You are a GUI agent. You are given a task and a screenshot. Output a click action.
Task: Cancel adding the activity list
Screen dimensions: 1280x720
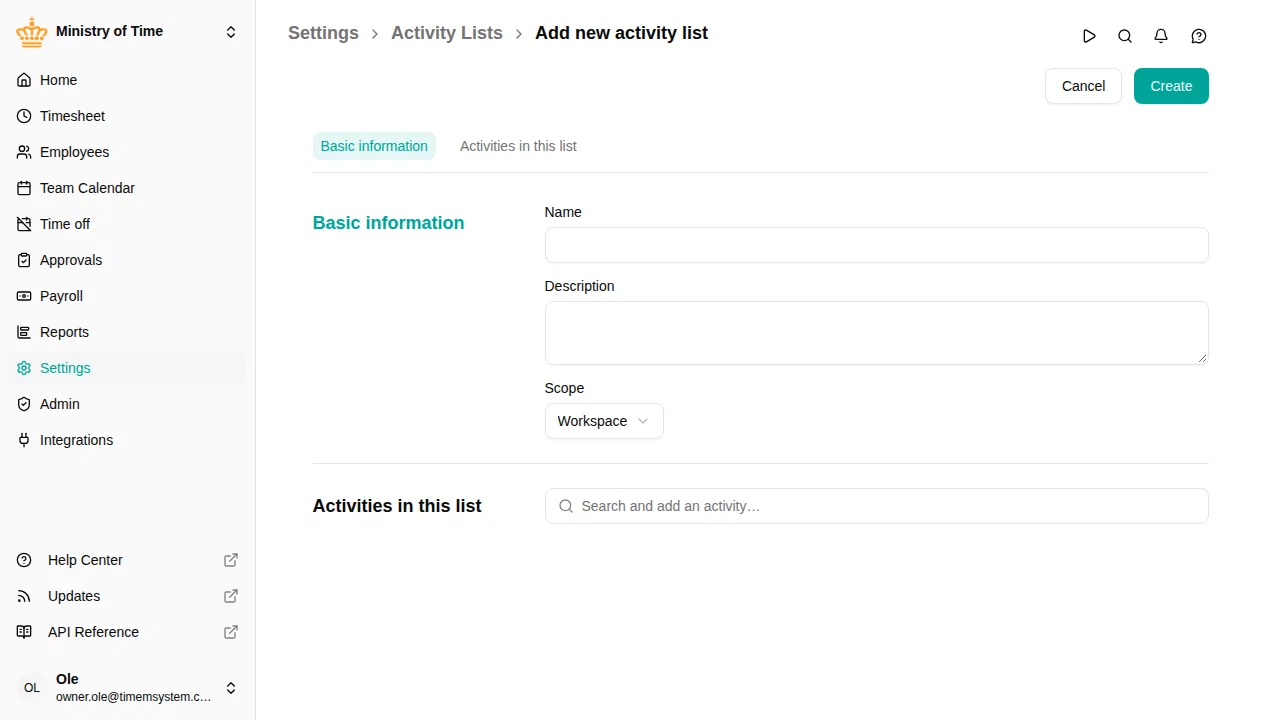[x=1083, y=86]
